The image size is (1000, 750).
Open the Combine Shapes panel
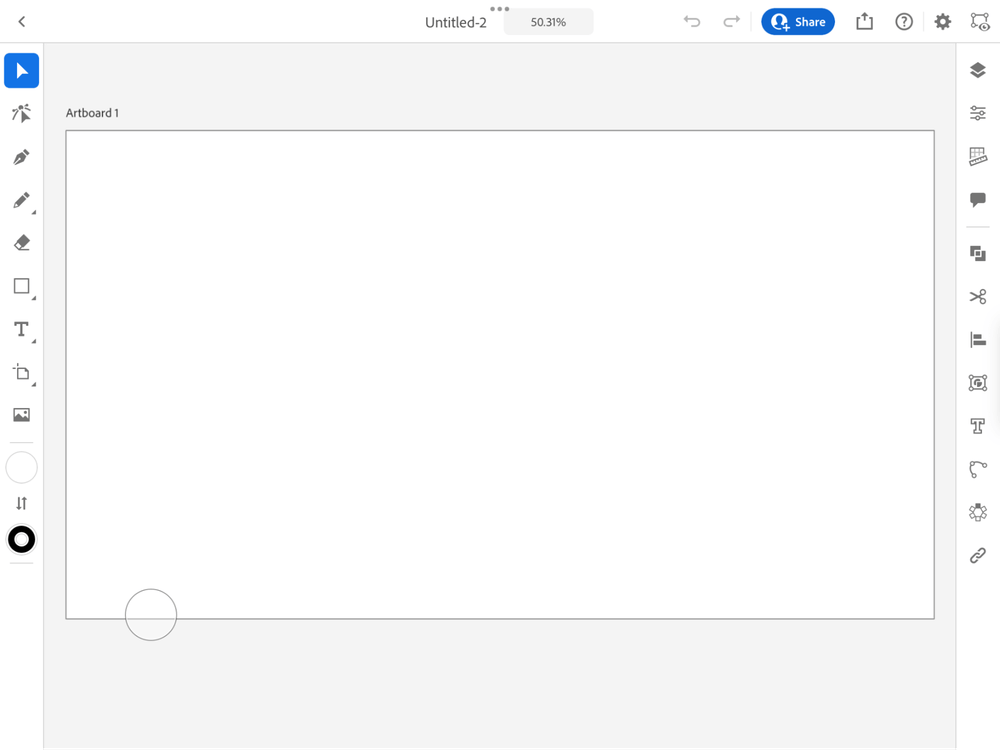pyautogui.click(x=978, y=254)
